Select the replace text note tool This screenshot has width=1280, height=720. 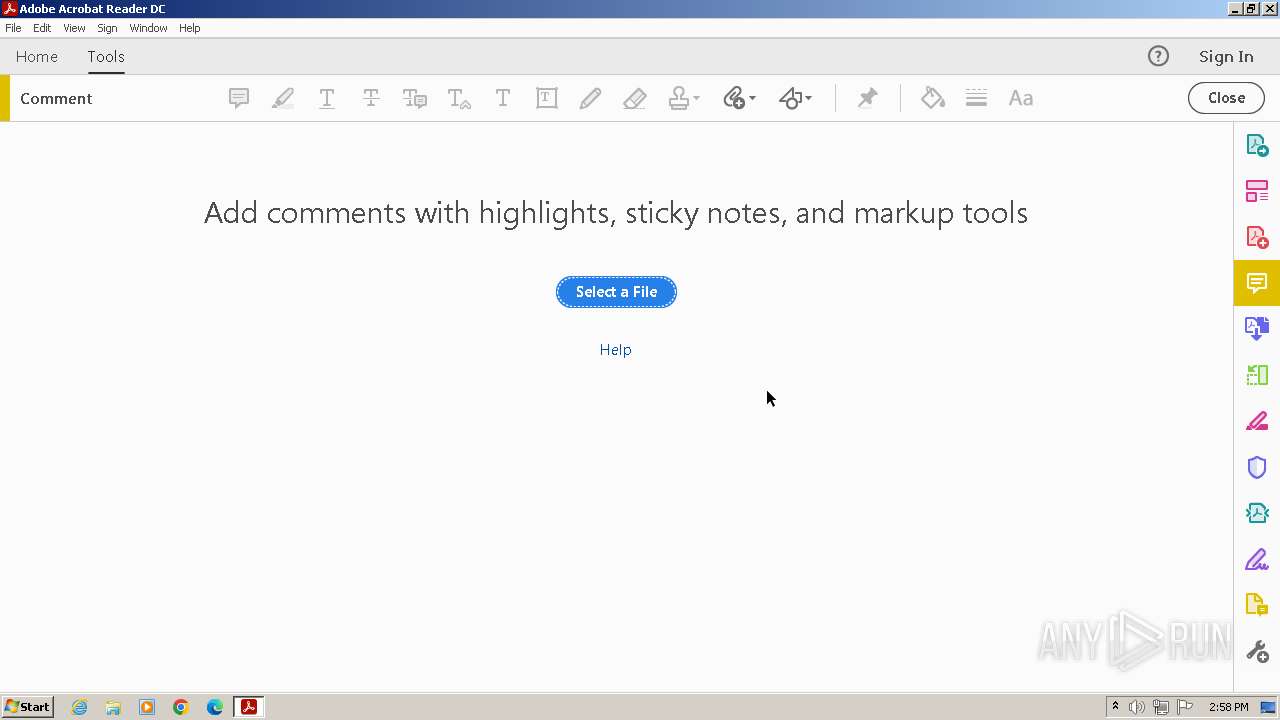tap(415, 98)
